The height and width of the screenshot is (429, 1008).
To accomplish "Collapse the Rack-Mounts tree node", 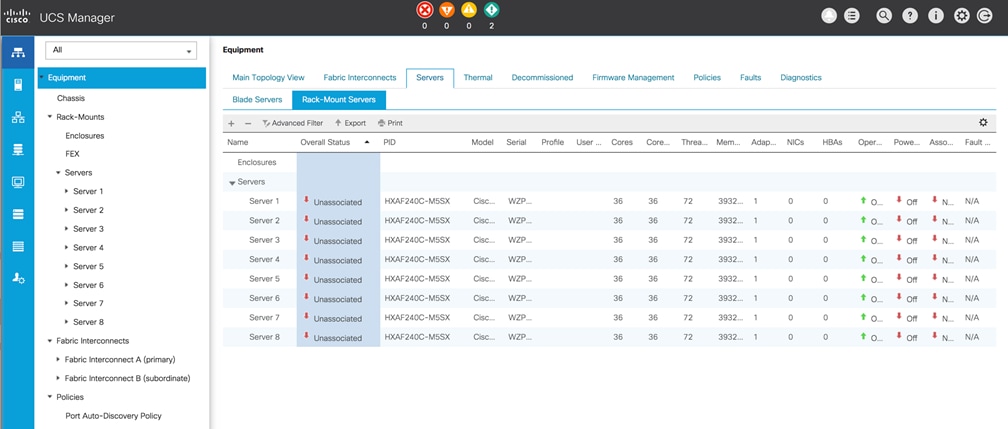I will click(x=50, y=117).
